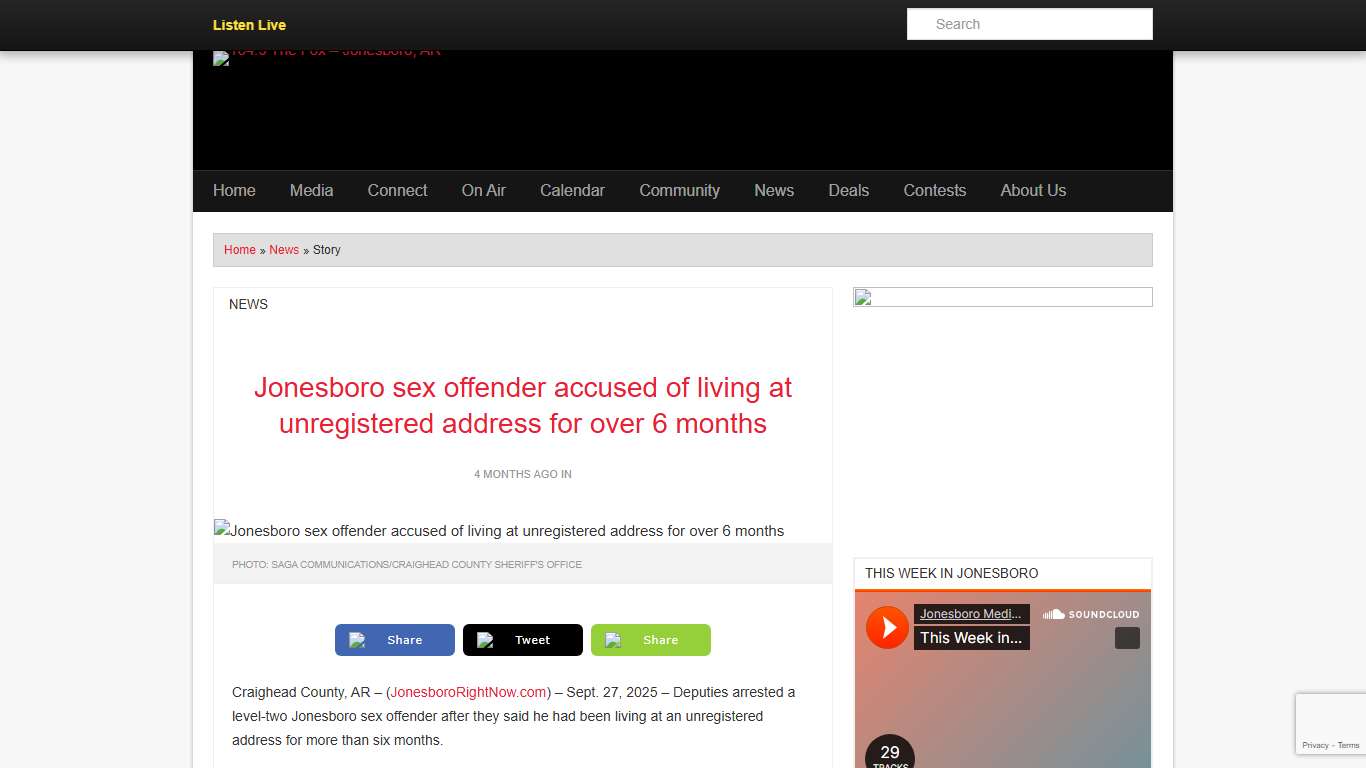
Task: Open the Media navigation dropdown
Action: pos(311,190)
